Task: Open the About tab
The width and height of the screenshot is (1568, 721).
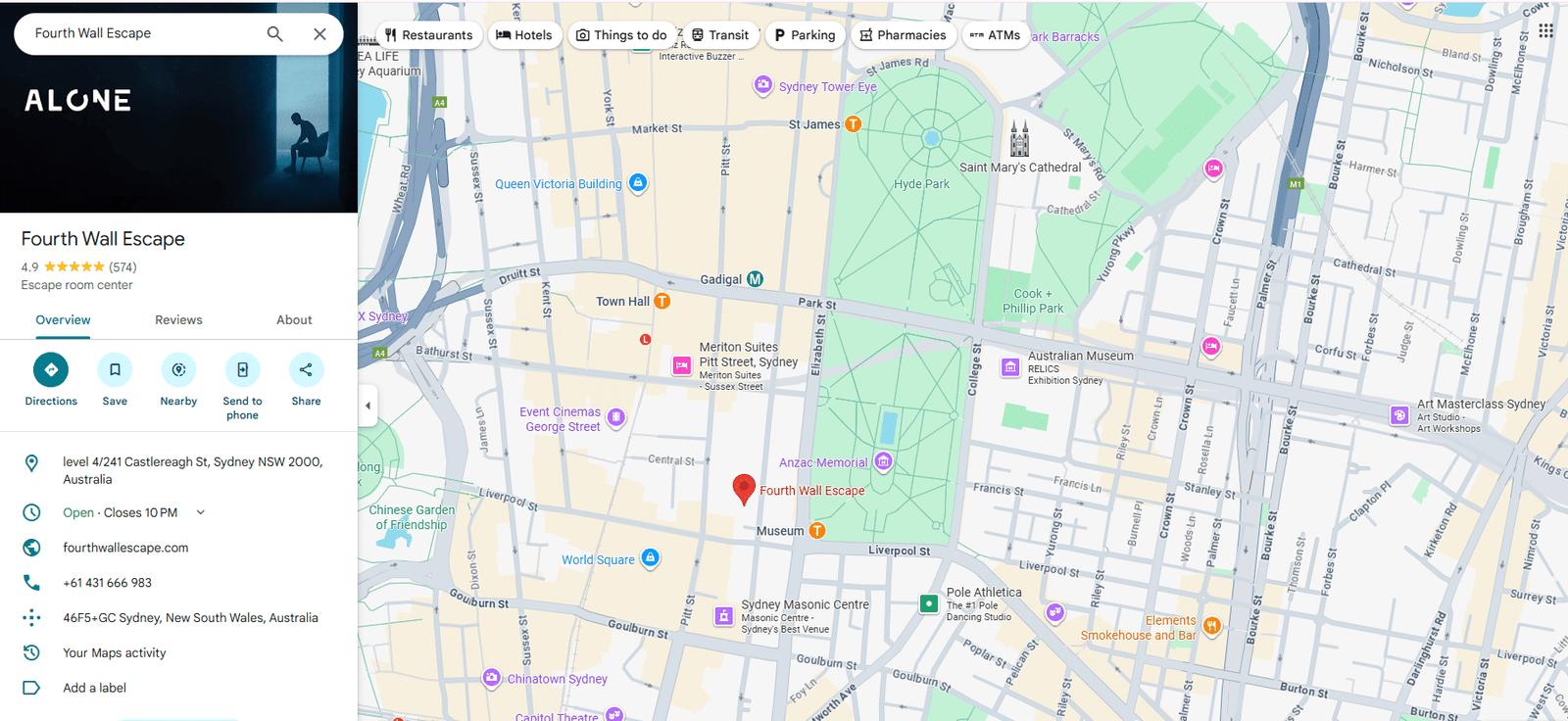Action: pos(294,320)
